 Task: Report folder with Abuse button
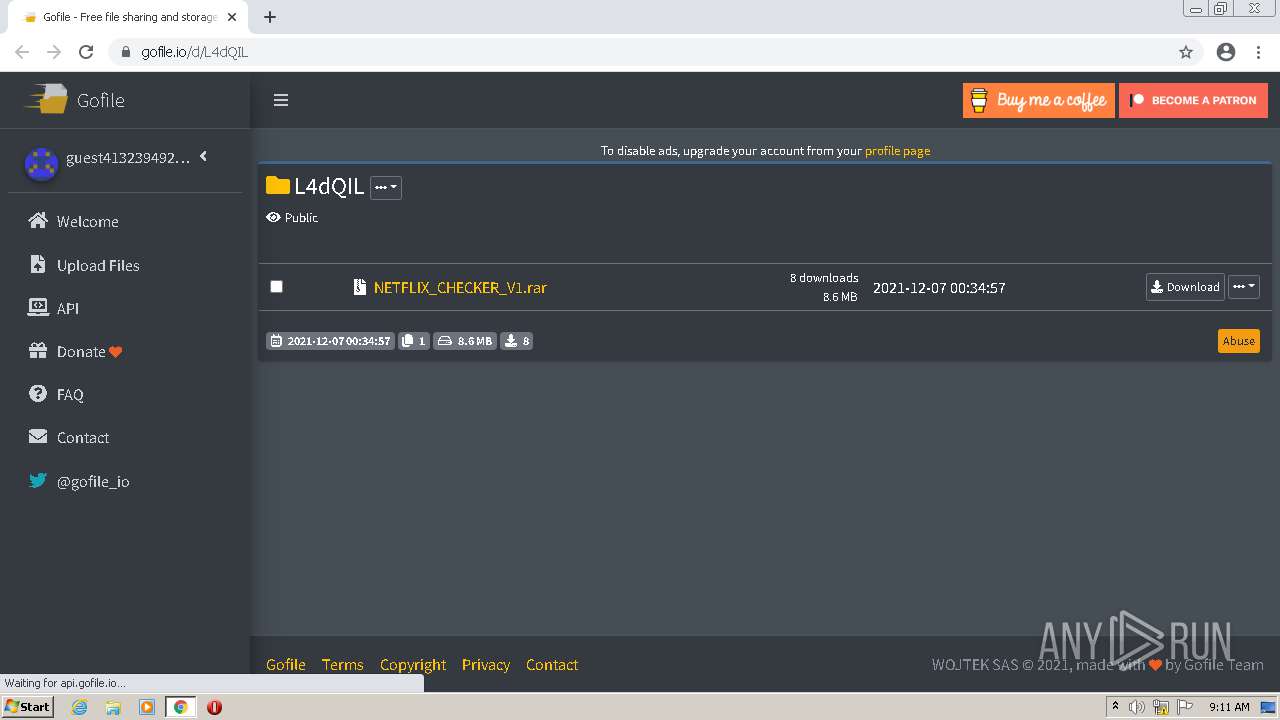(x=1238, y=341)
